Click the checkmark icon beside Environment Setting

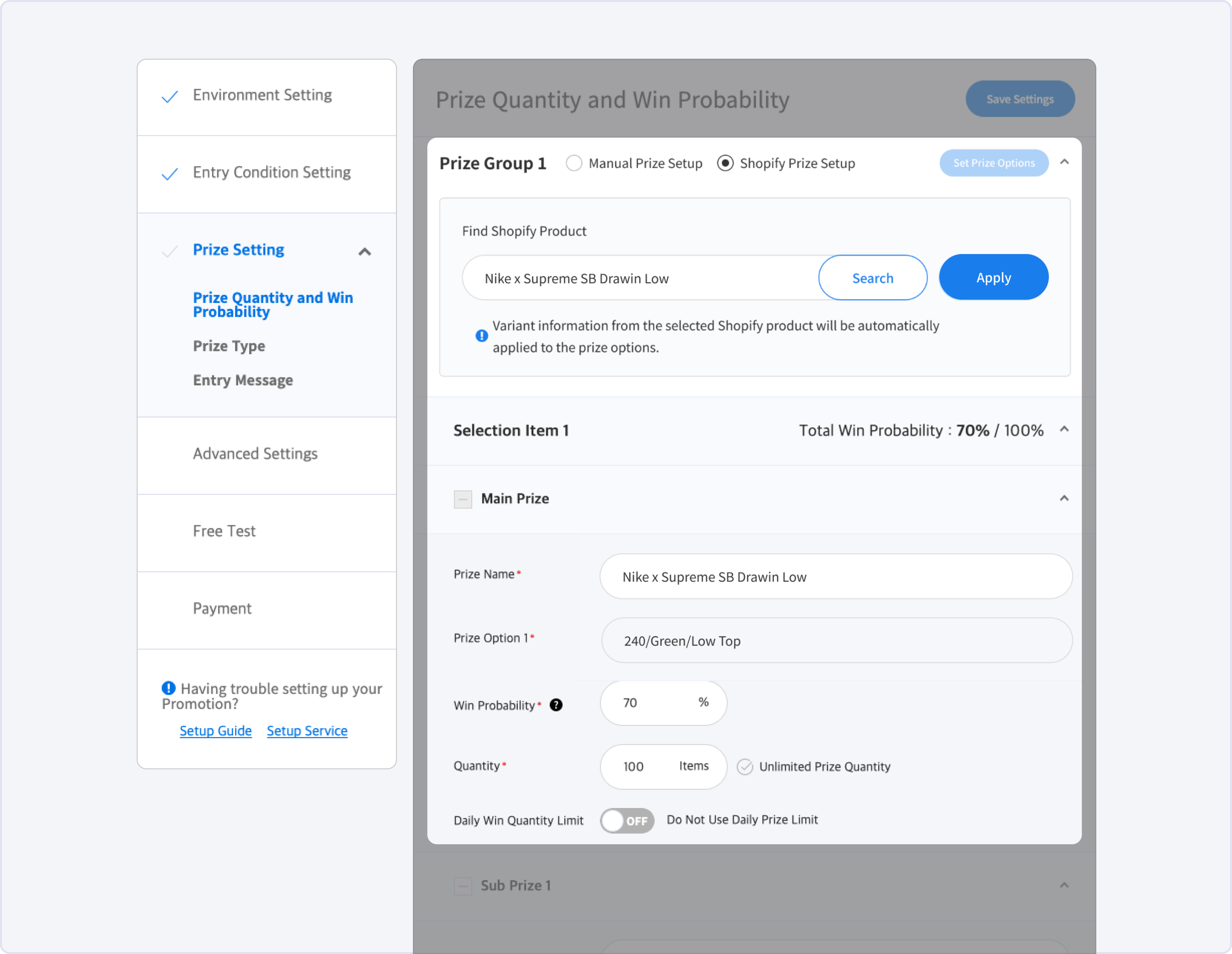click(x=170, y=97)
